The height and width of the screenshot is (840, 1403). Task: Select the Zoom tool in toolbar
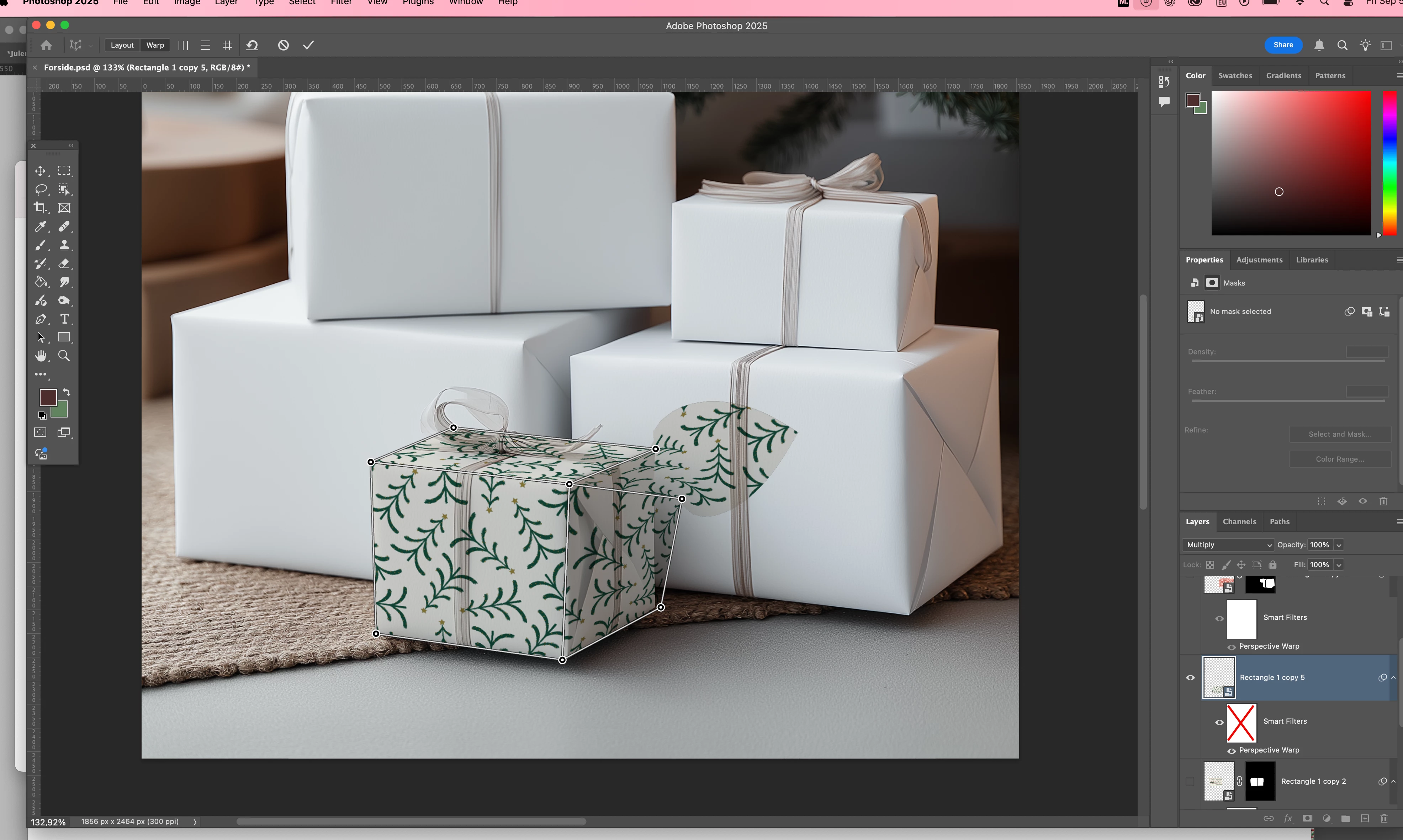click(64, 356)
